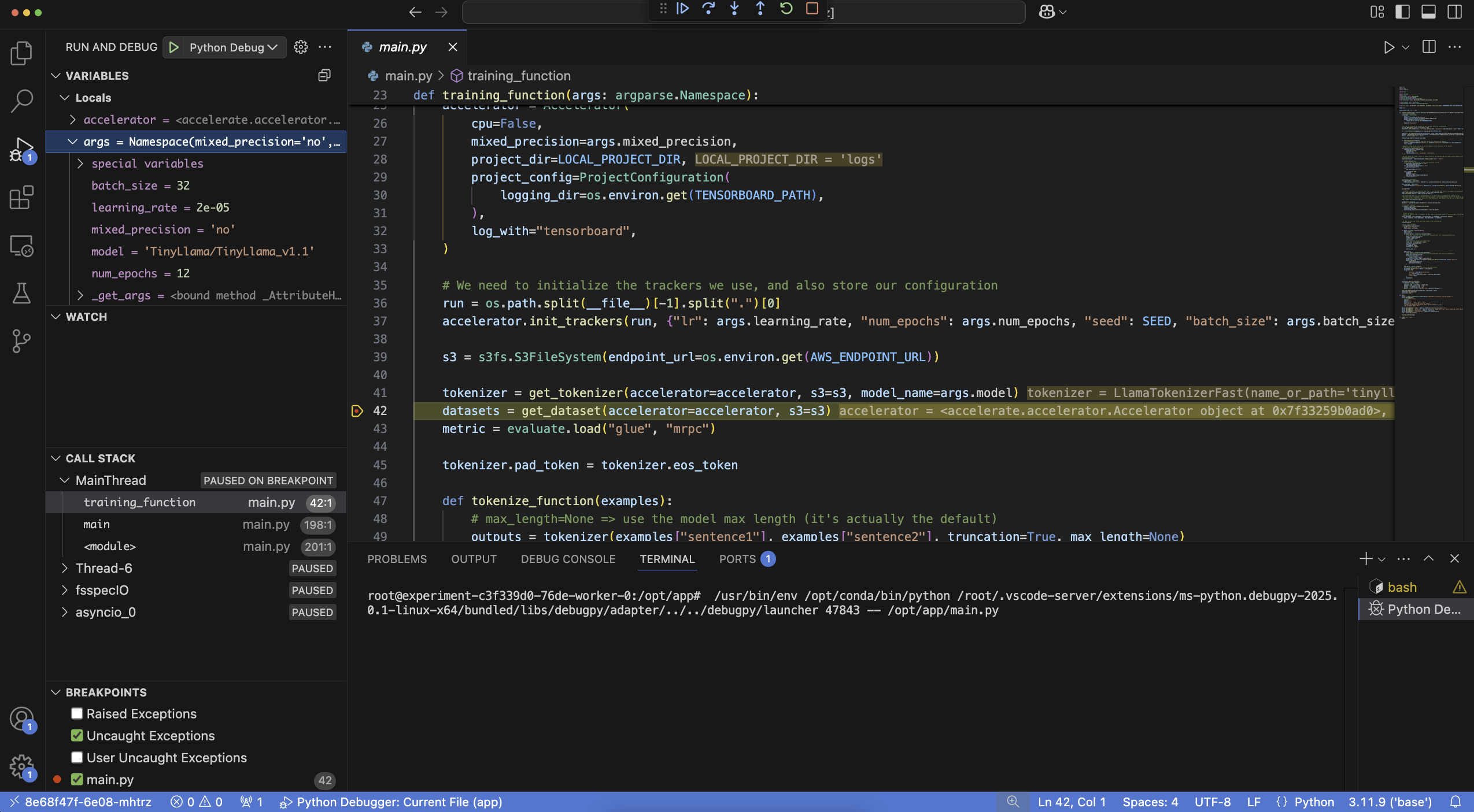This screenshot has width=1474, height=812.
Task: Open the Extensions view
Action: click(21, 198)
